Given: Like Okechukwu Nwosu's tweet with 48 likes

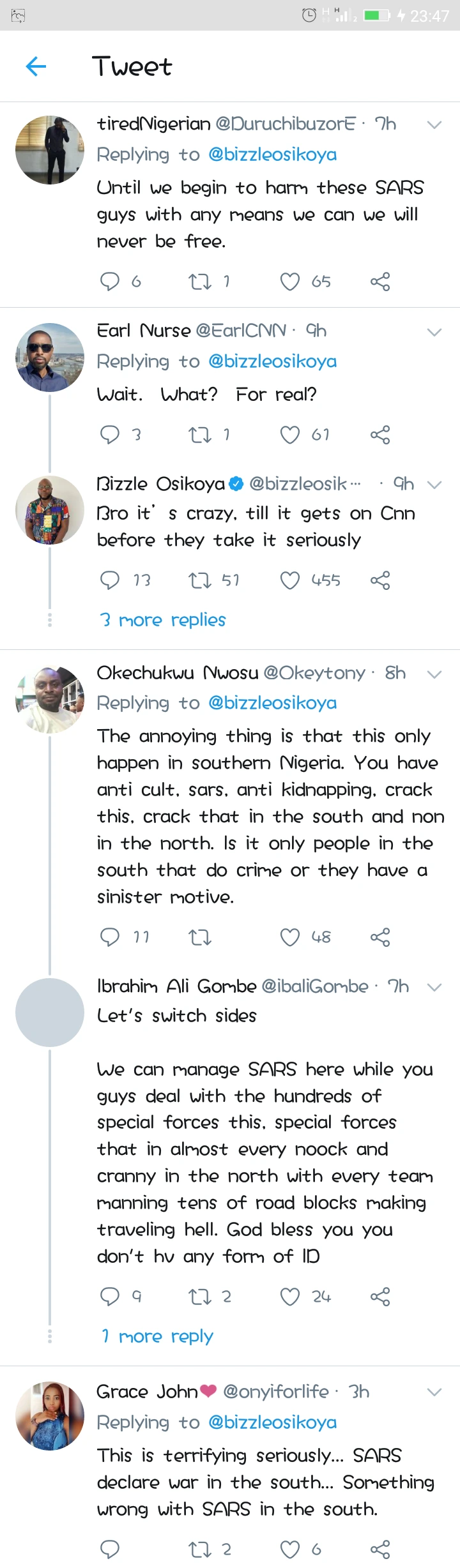Looking at the screenshot, I should click(290, 937).
